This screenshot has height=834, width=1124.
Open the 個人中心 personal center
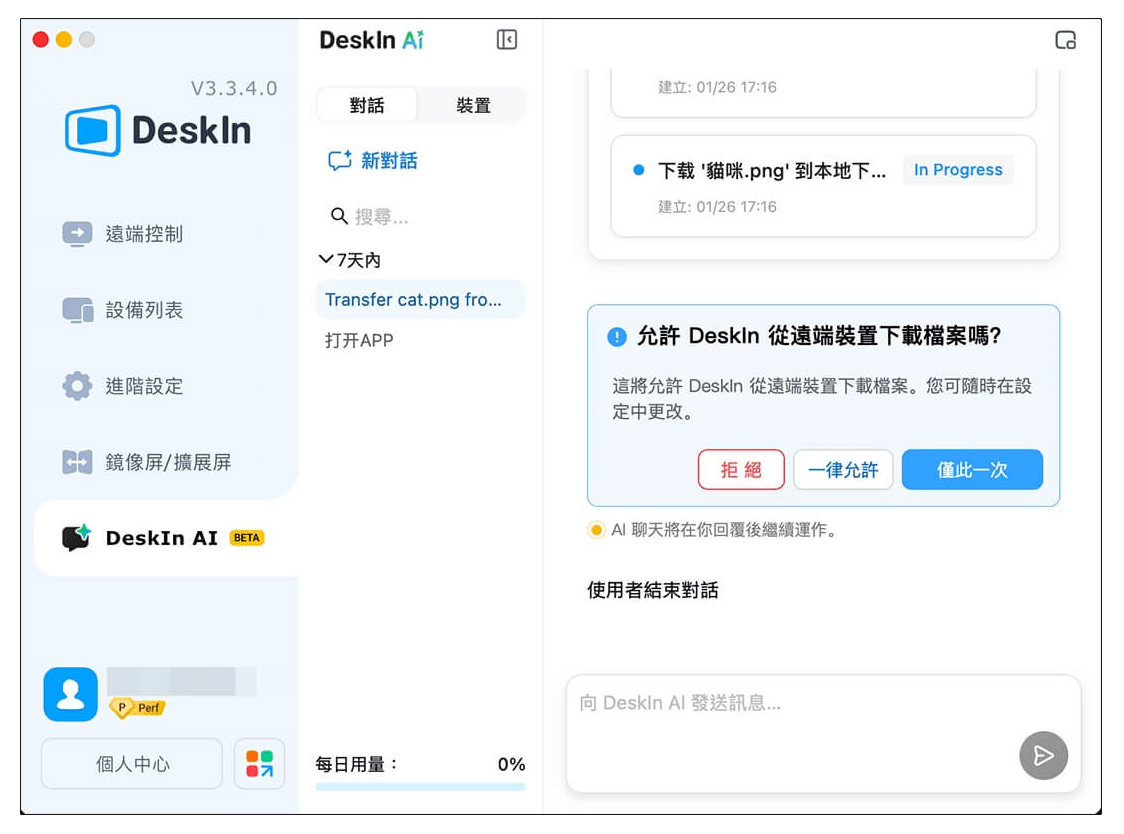tap(131, 763)
